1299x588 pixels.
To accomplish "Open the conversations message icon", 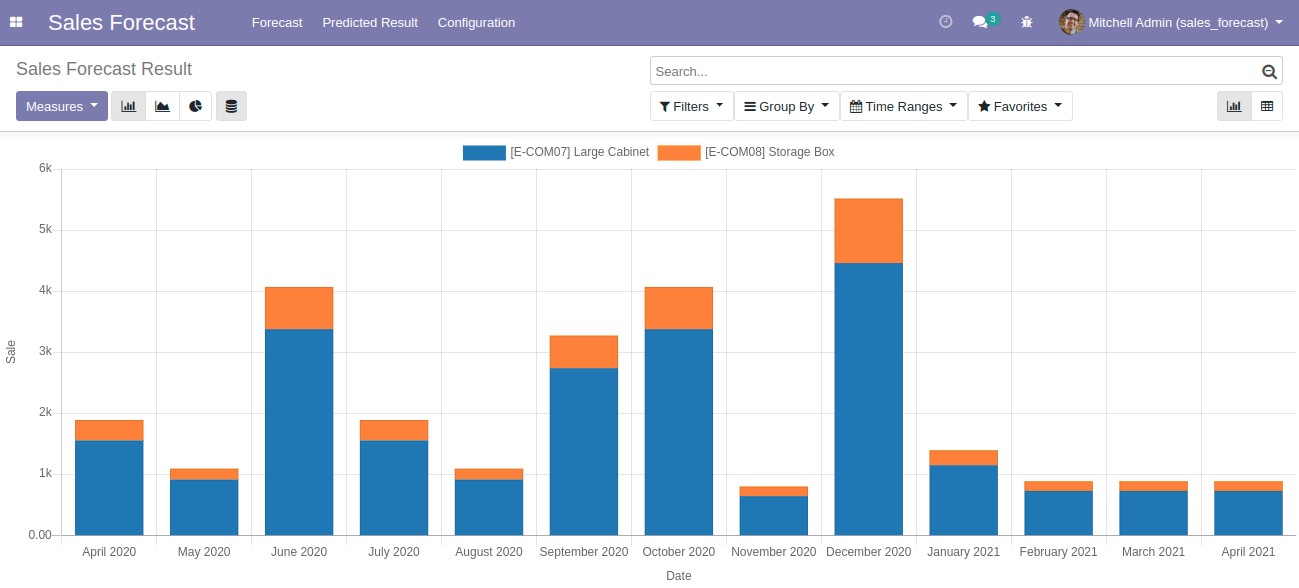I will (x=980, y=22).
